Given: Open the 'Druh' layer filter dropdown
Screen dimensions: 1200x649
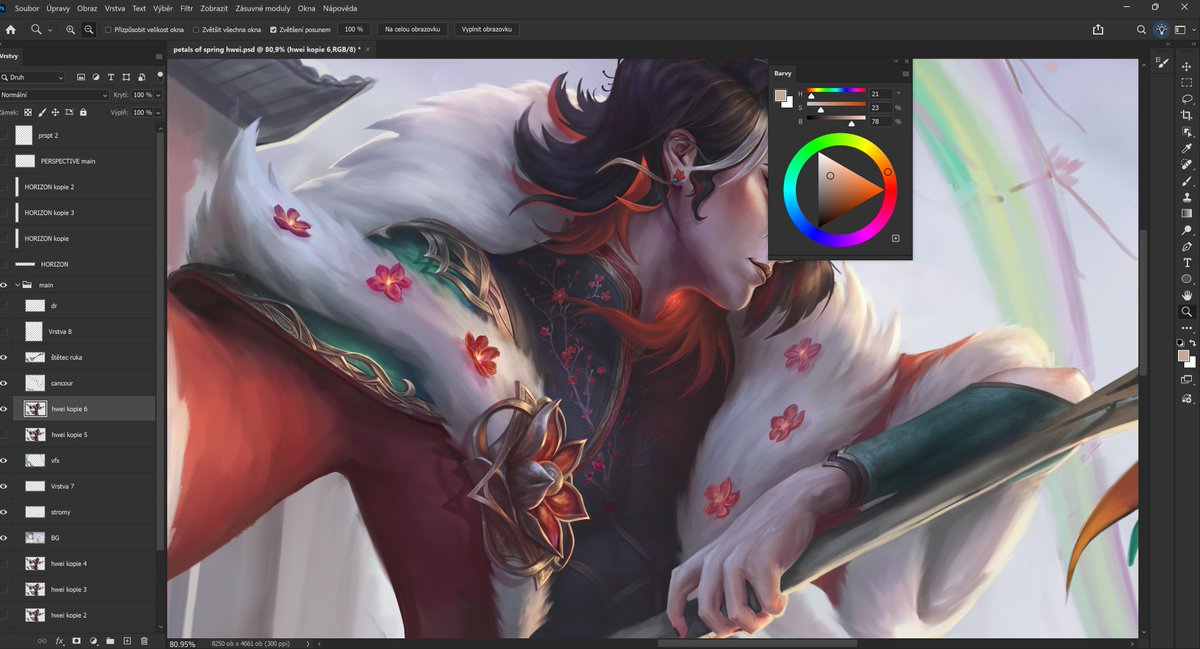Looking at the screenshot, I should tap(33, 77).
